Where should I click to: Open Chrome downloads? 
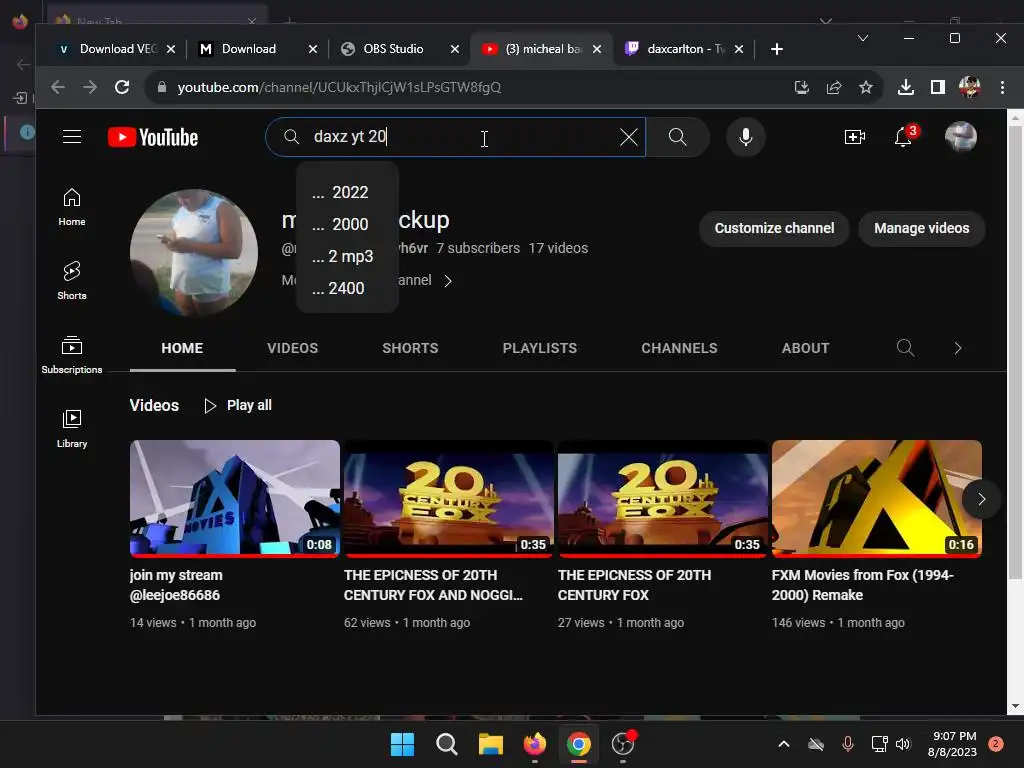point(905,87)
